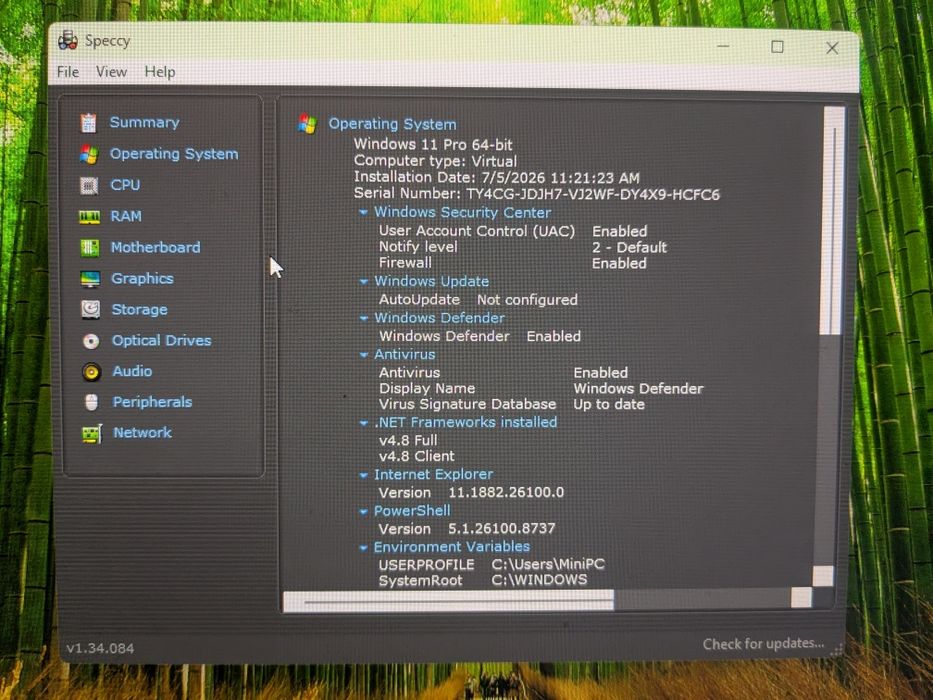Click the USERPROFILE environment variable row
The width and height of the screenshot is (933, 700).
(x=491, y=564)
